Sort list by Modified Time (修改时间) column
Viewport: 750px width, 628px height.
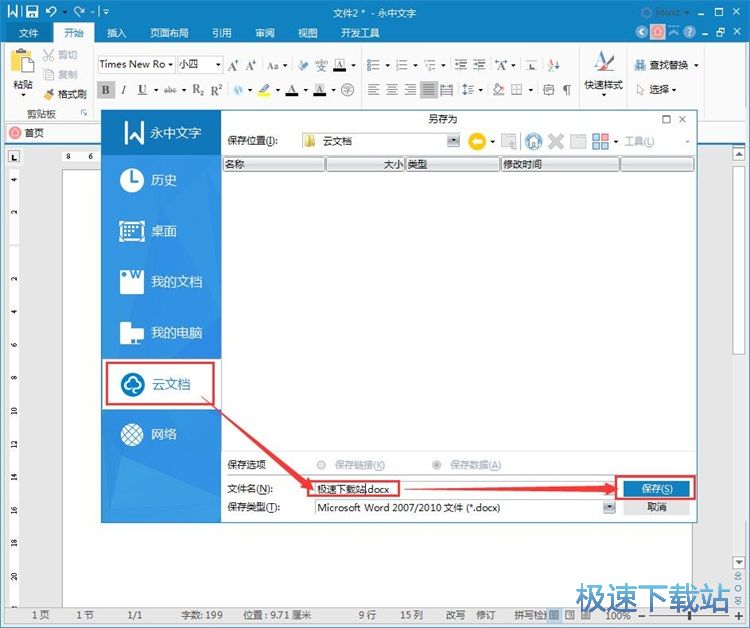point(560,164)
